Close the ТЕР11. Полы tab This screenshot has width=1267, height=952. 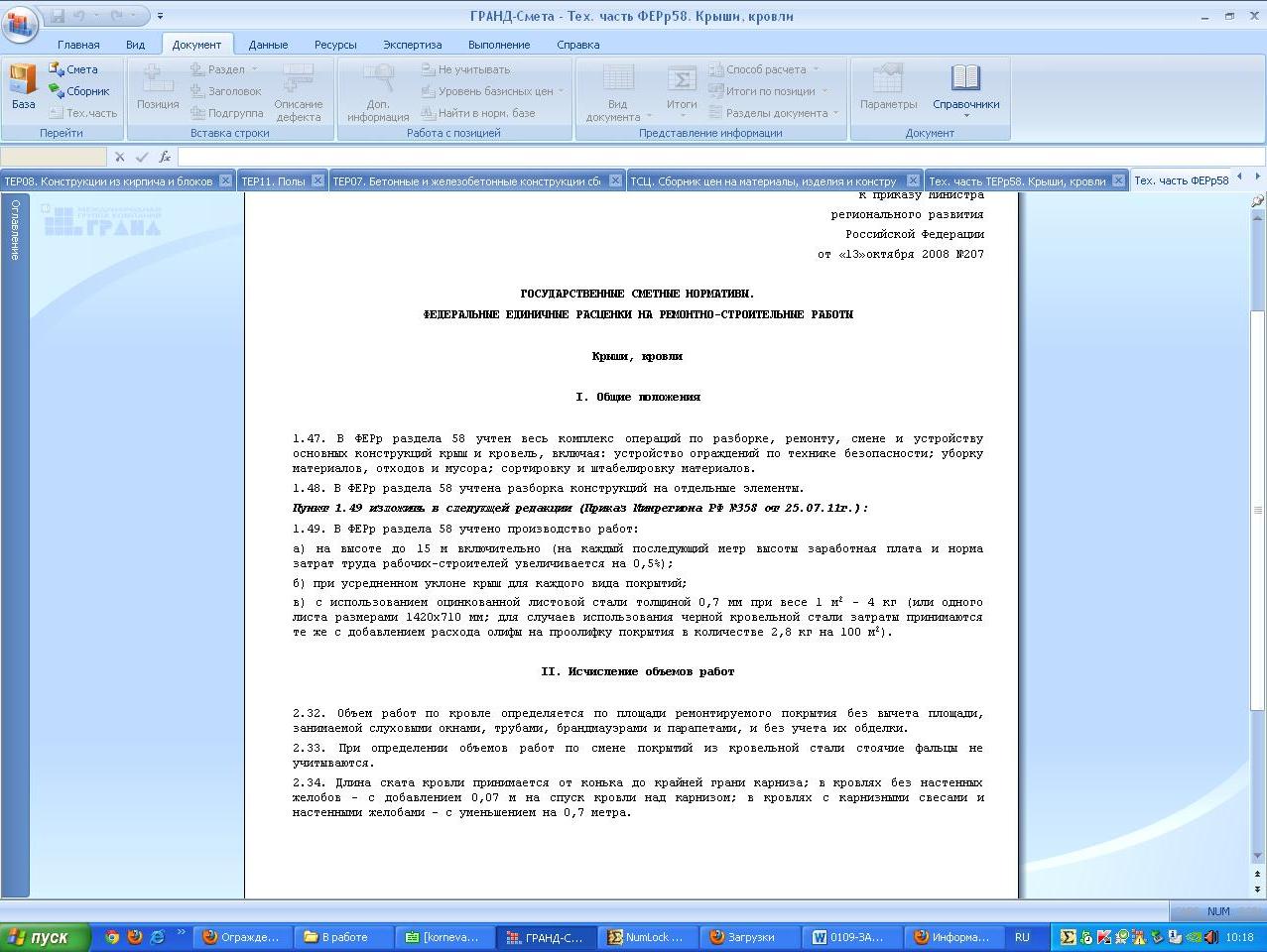[x=317, y=180]
